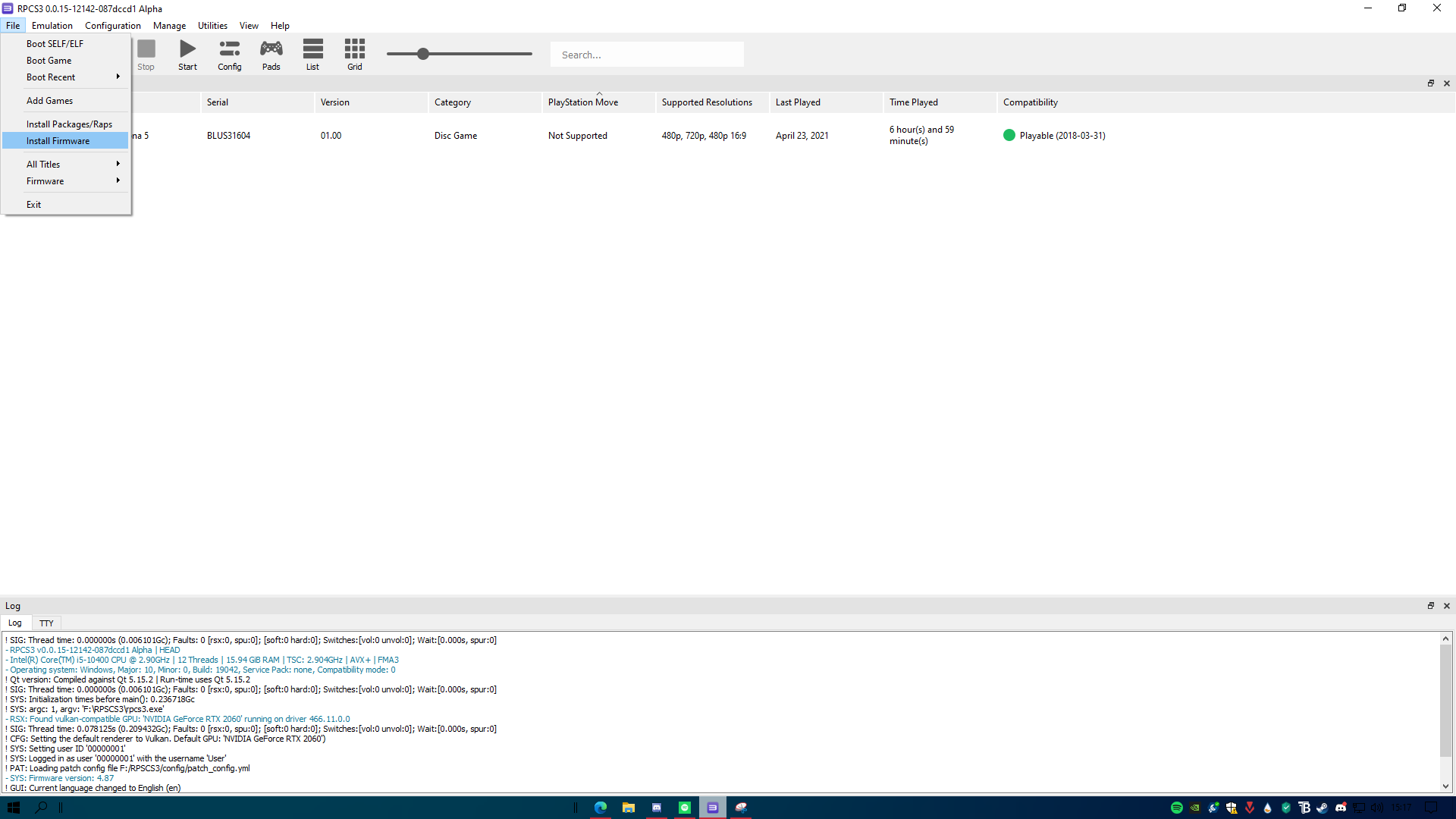Select Boot SELF/ELF menu entry

click(66, 44)
